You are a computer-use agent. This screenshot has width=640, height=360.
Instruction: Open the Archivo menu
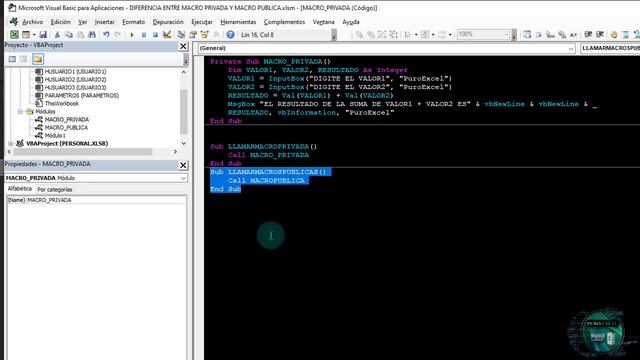pyautogui.click(x=32, y=22)
